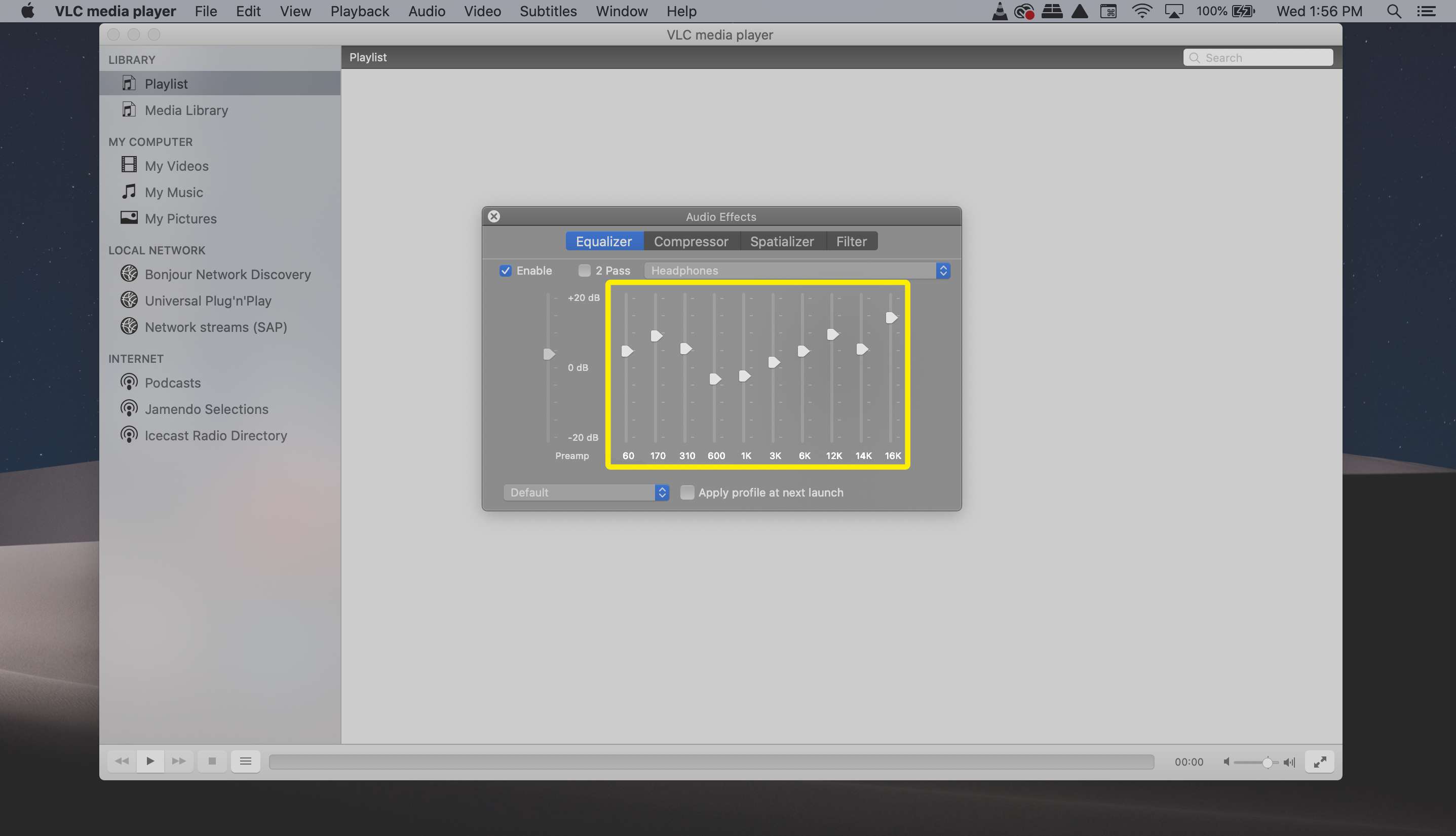Click the menu bar clock Wed 1:56 PM
The width and height of the screenshot is (1456, 836).
click(1319, 11)
